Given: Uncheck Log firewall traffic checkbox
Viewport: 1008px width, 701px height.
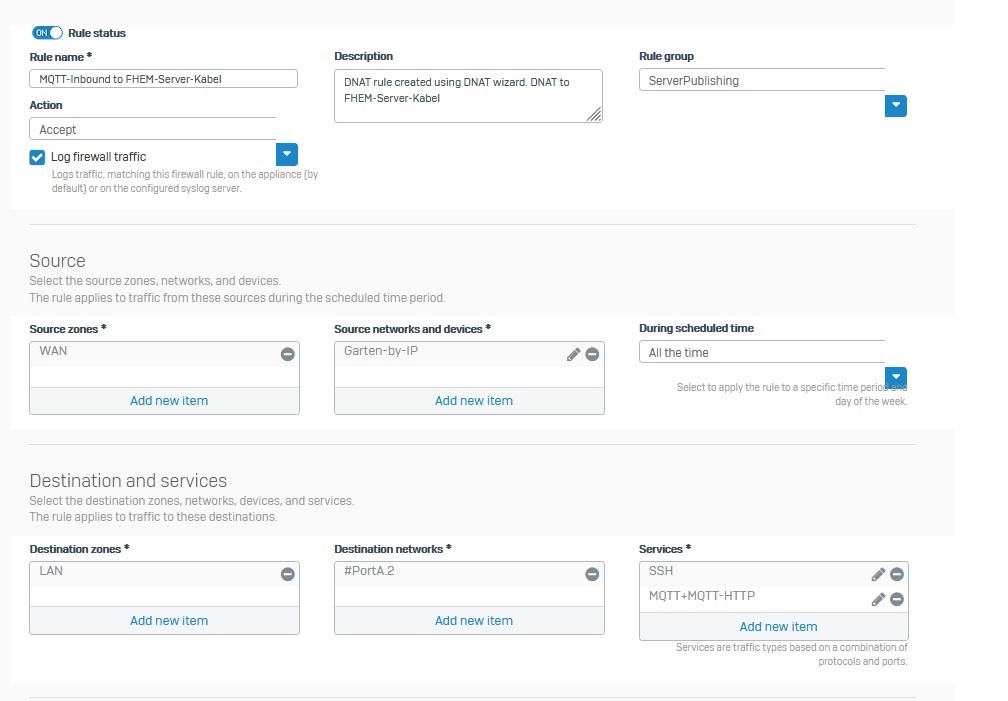Looking at the screenshot, I should point(38,157).
